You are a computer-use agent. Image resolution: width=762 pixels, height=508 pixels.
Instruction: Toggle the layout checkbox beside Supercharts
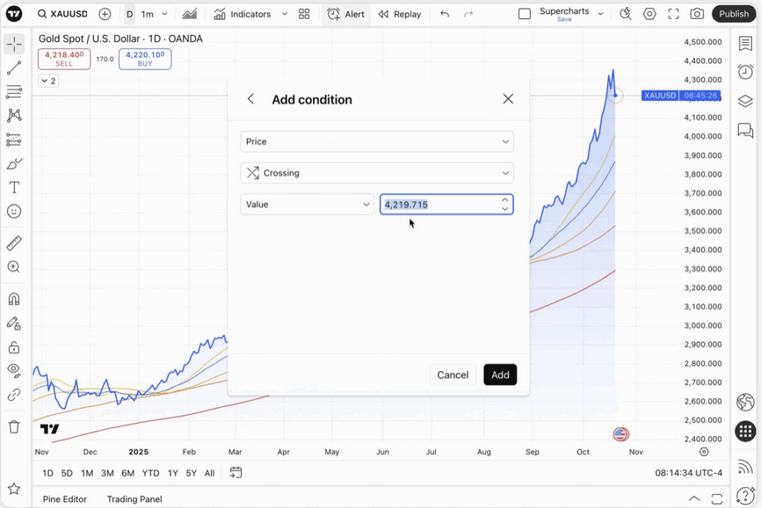coord(524,14)
